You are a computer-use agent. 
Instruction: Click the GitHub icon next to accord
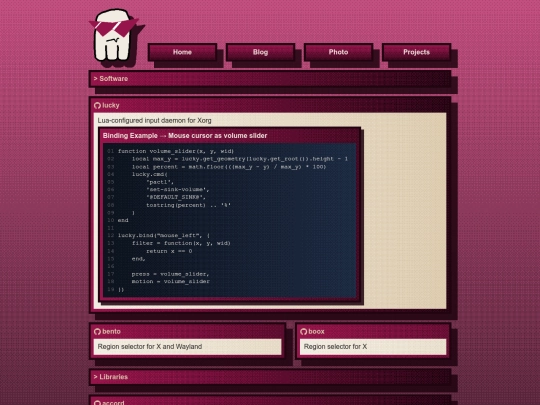[x=97, y=403]
